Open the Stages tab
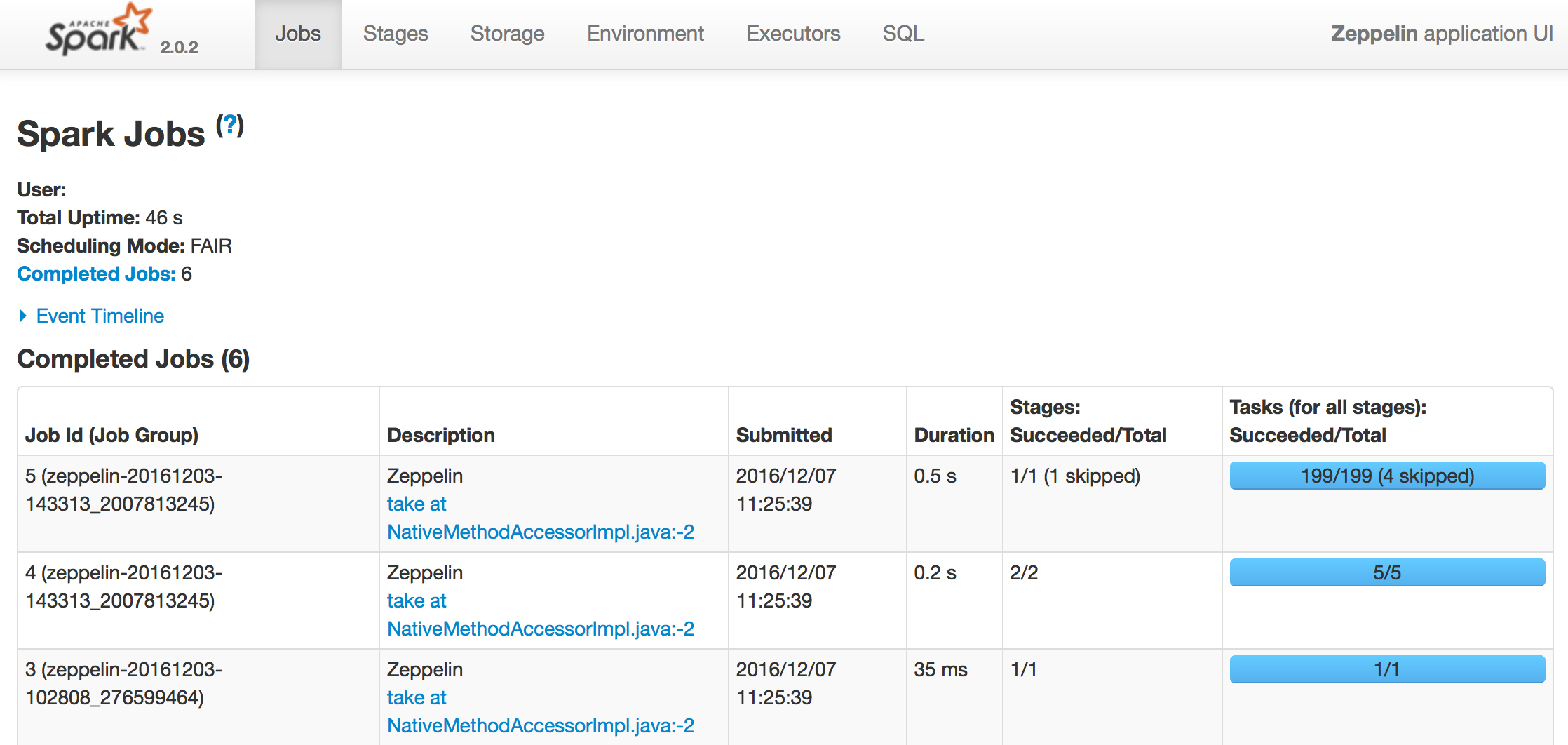The height and width of the screenshot is (745, 1568). click(x=396, y=34)
